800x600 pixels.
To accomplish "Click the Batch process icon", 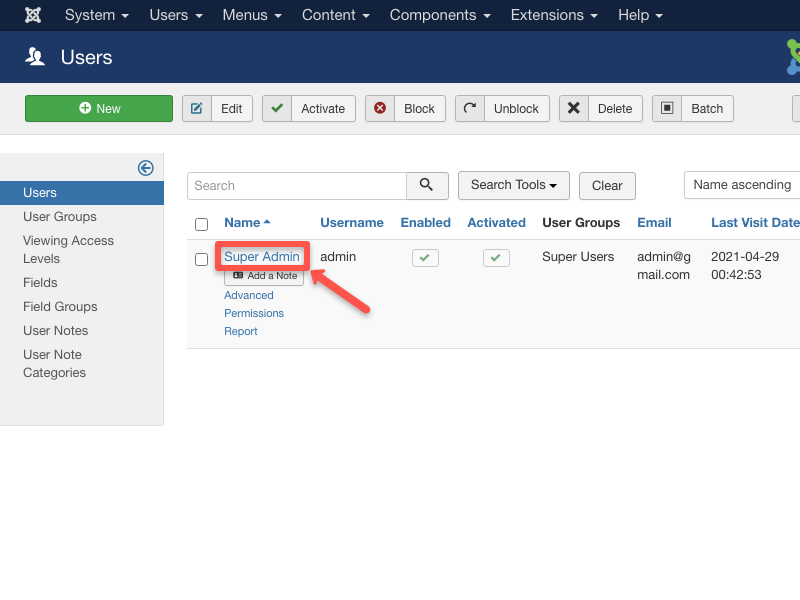I will click(667, 109).
